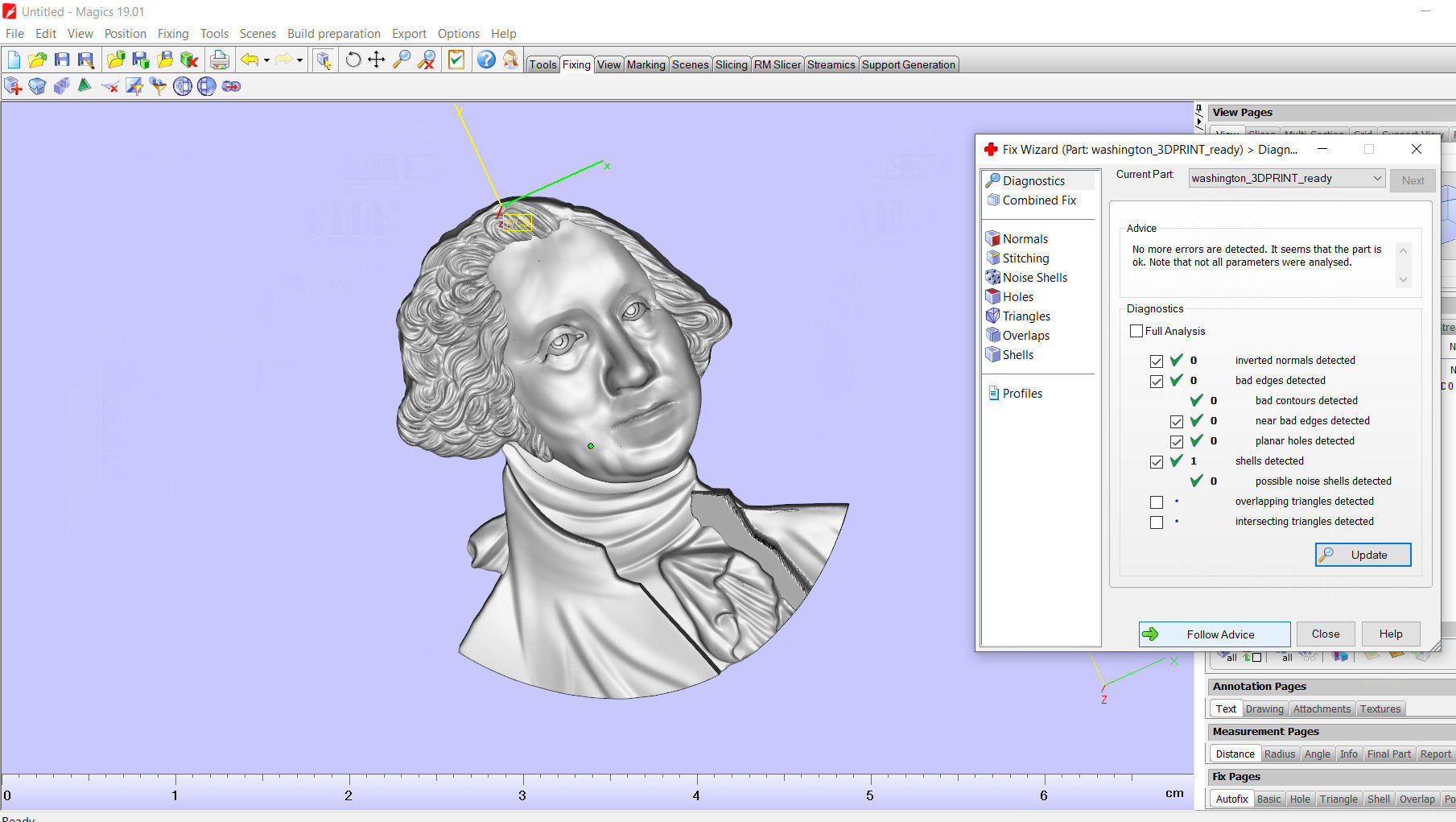Select the Streamics toolbar tab
The width and height of the screenshot is (1456, 822).
coord(831,64)
